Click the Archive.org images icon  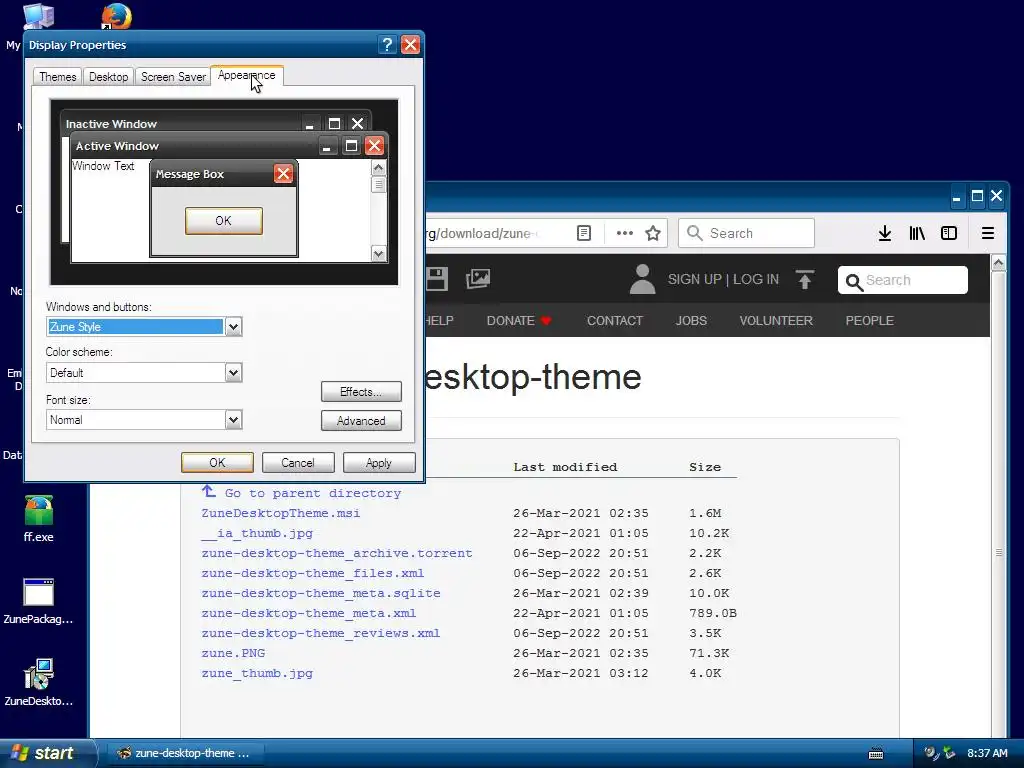pyautogui.click(x=477, y=279)
